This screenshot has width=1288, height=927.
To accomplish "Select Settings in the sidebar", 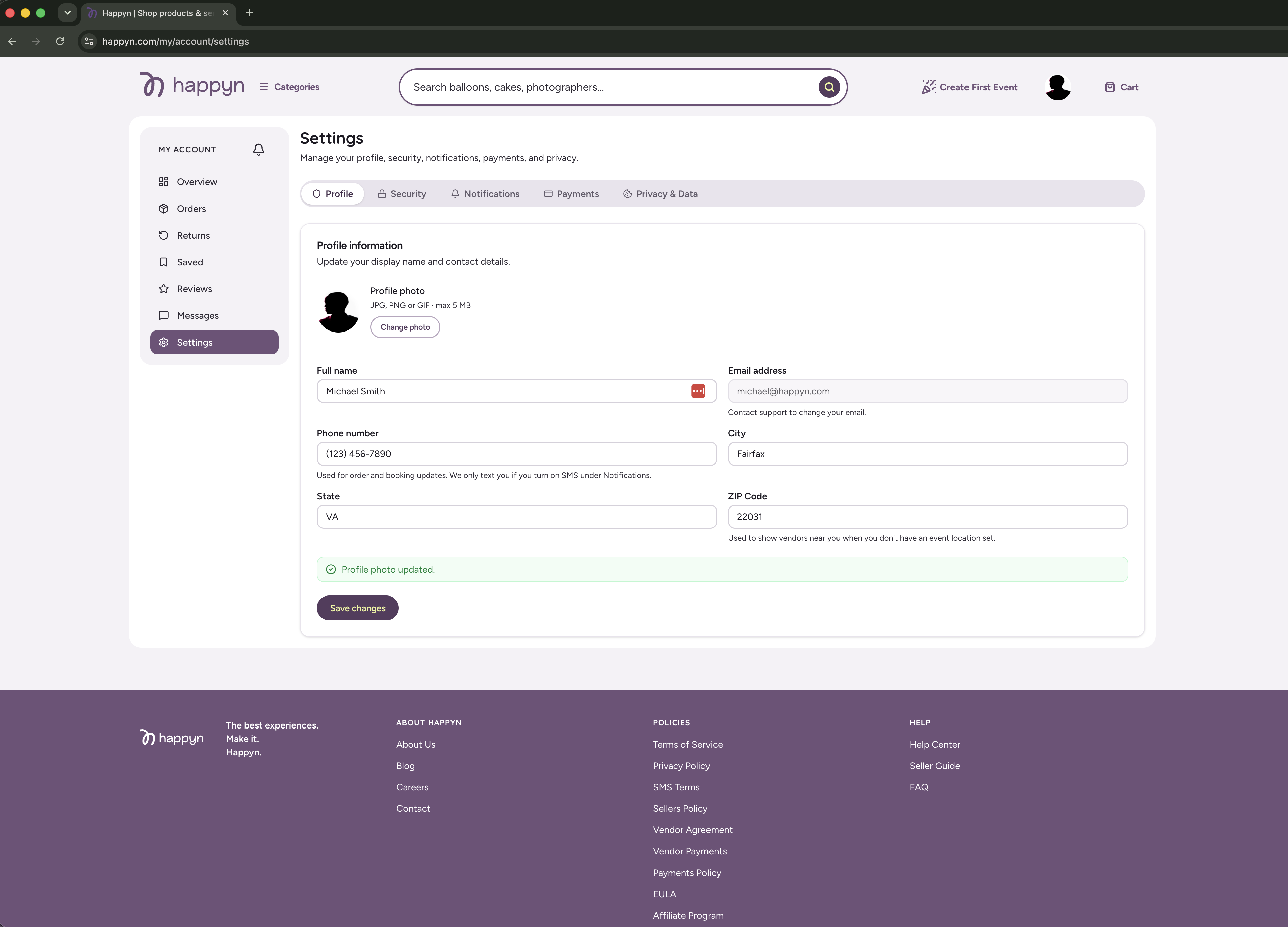I will pos(214,342).
